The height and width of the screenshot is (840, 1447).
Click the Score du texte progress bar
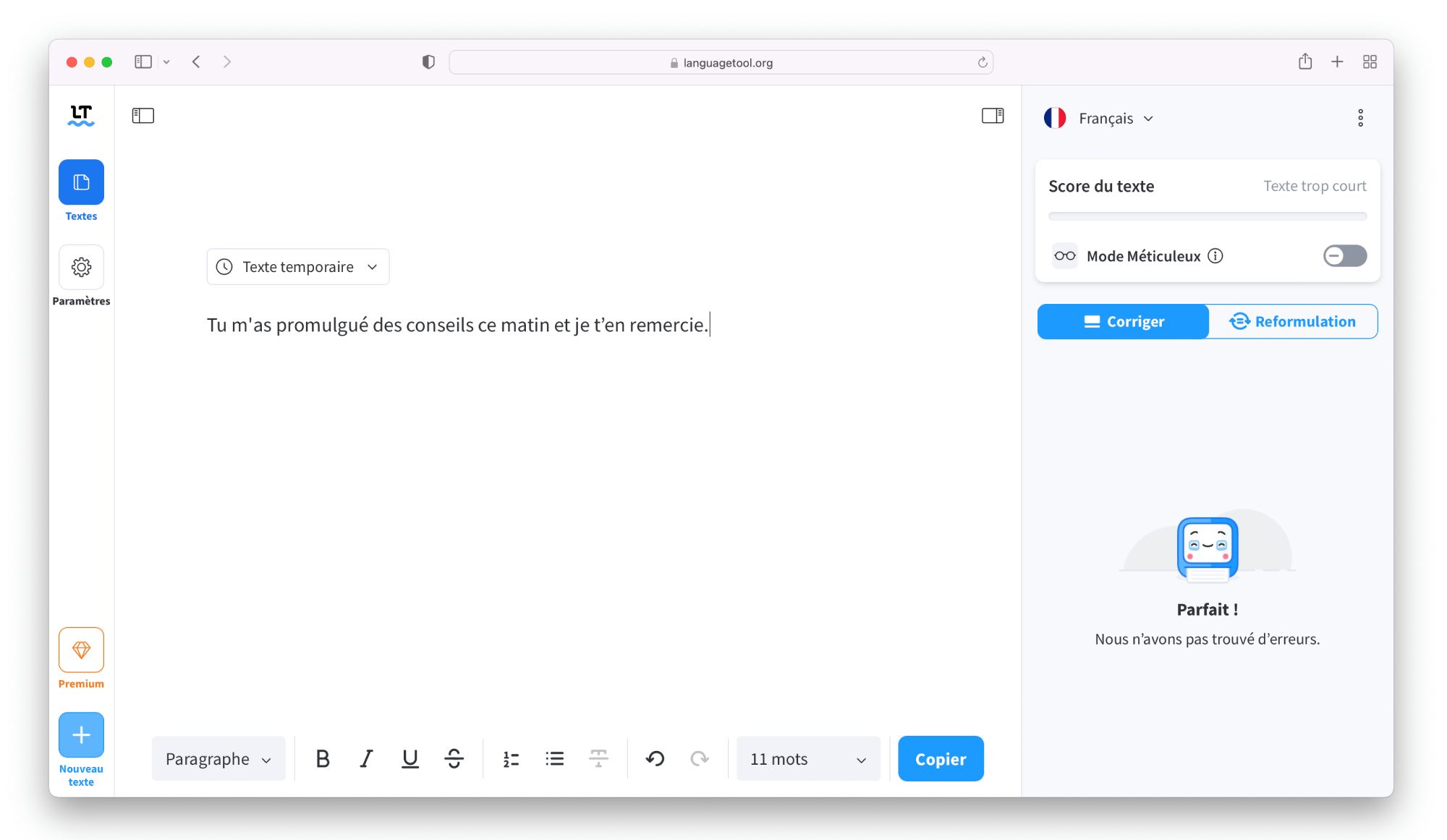[x=1207, y=215]
